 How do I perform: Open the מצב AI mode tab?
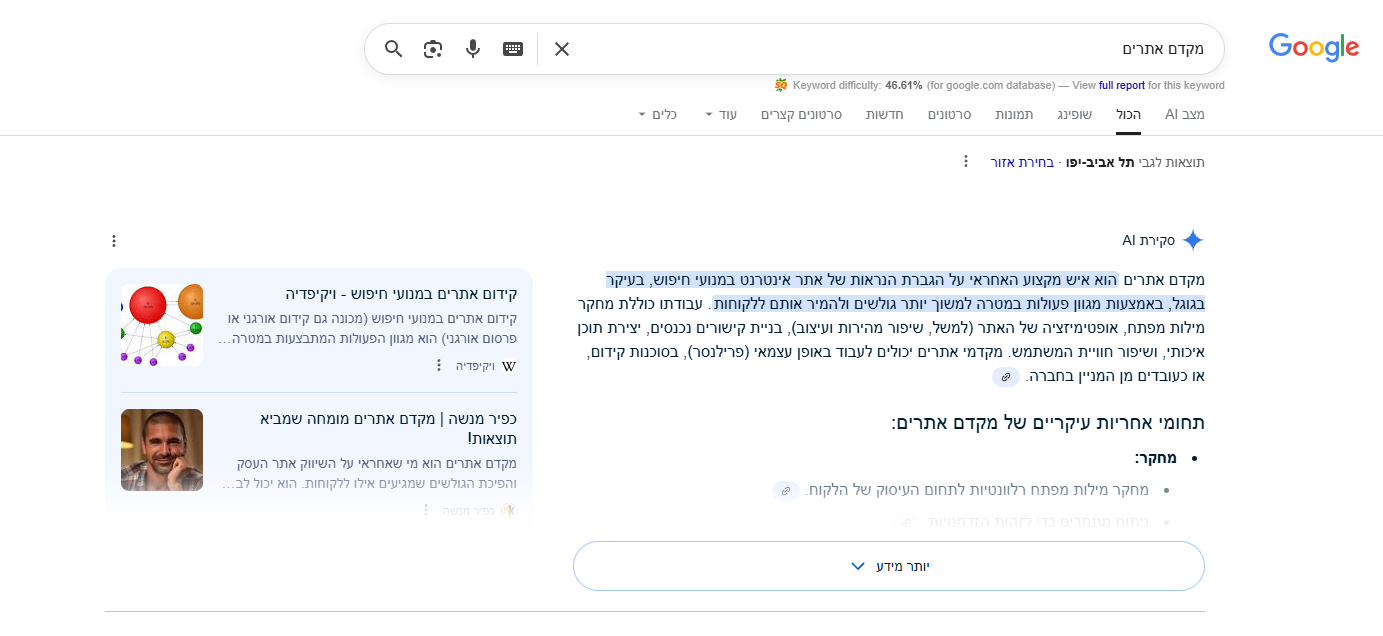[x=1184, y=115]
